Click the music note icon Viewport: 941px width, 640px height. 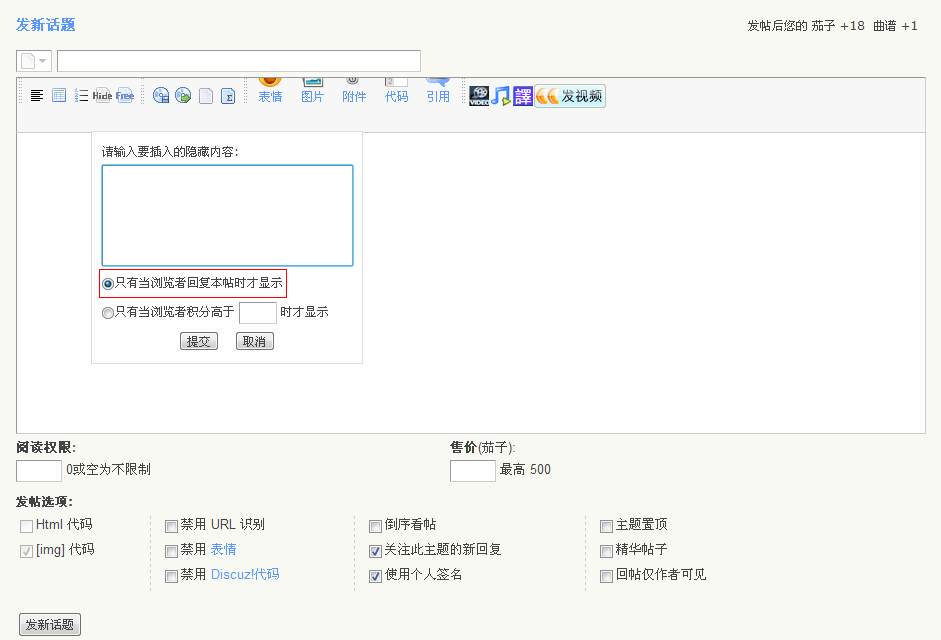pos(501,96)
